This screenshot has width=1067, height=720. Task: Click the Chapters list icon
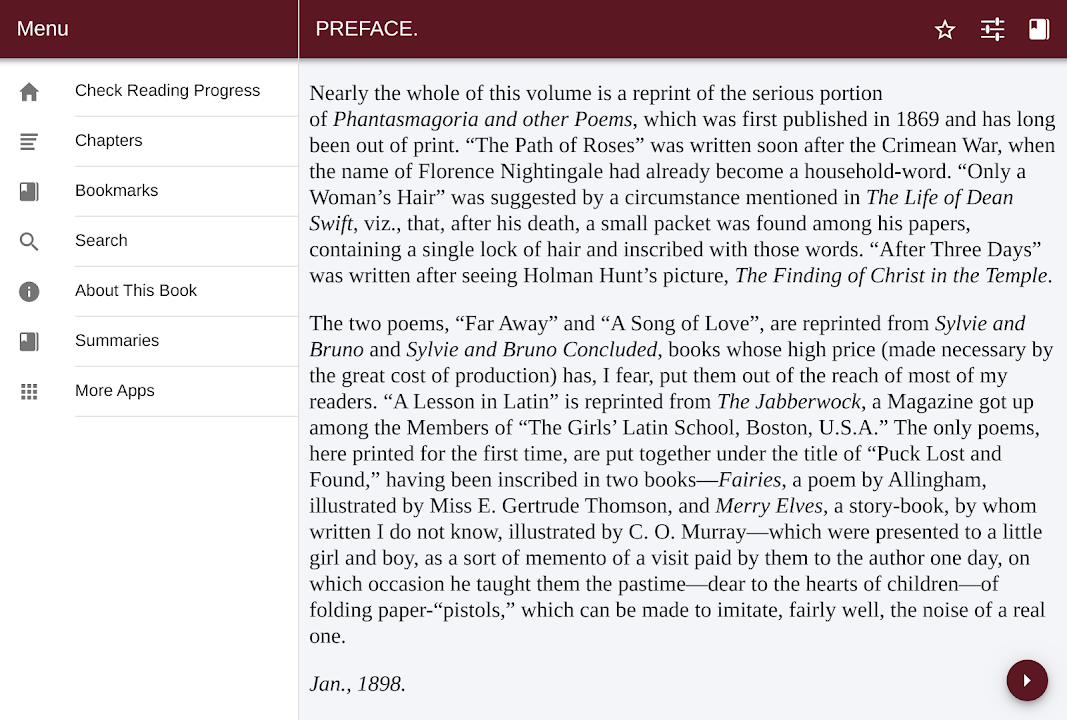[x=29, y=142]
